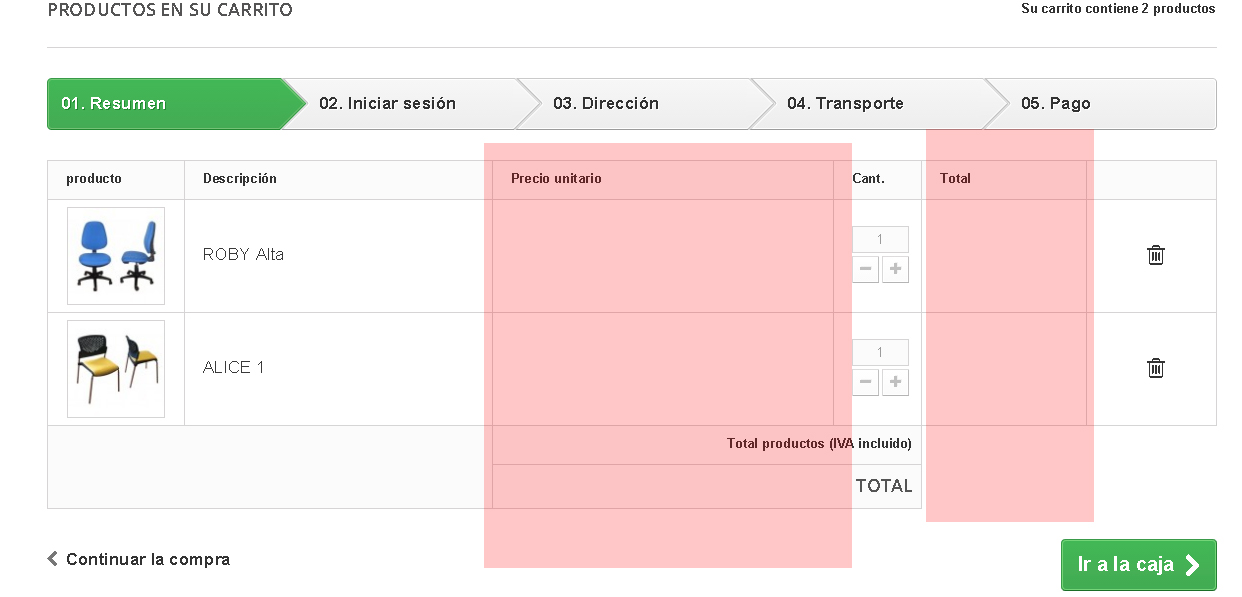
Task: Remove ALICE 1 with trash icon
Action: click(x=1155, y=368)
